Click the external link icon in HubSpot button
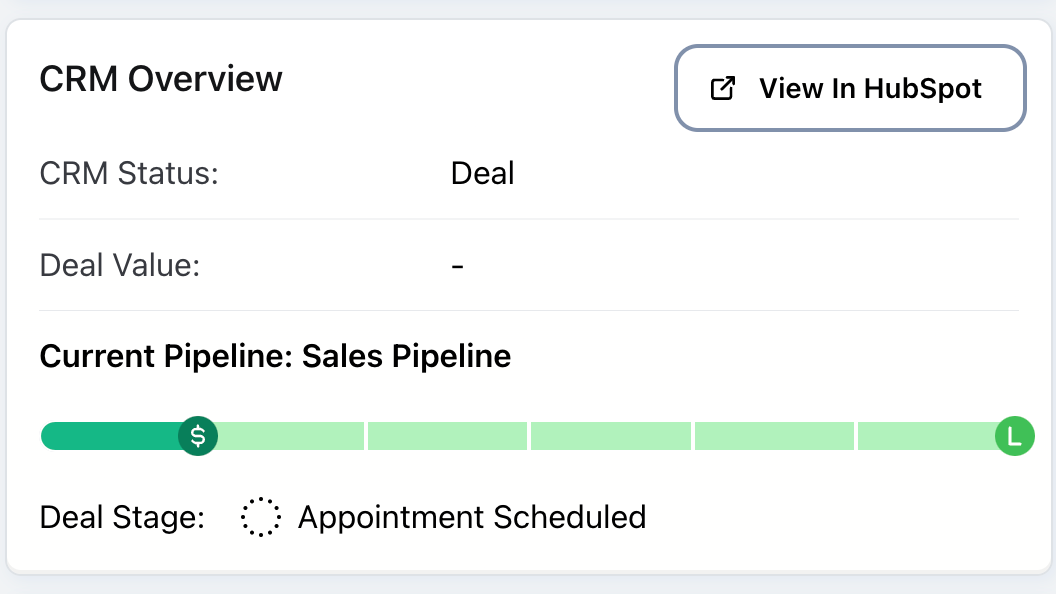Viewport: 1056px width, 594px height. tap(722, 88)
